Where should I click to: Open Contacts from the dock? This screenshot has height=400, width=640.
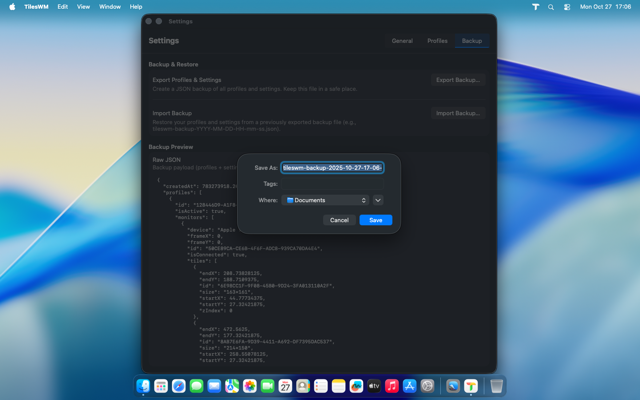tap(303, 386)
